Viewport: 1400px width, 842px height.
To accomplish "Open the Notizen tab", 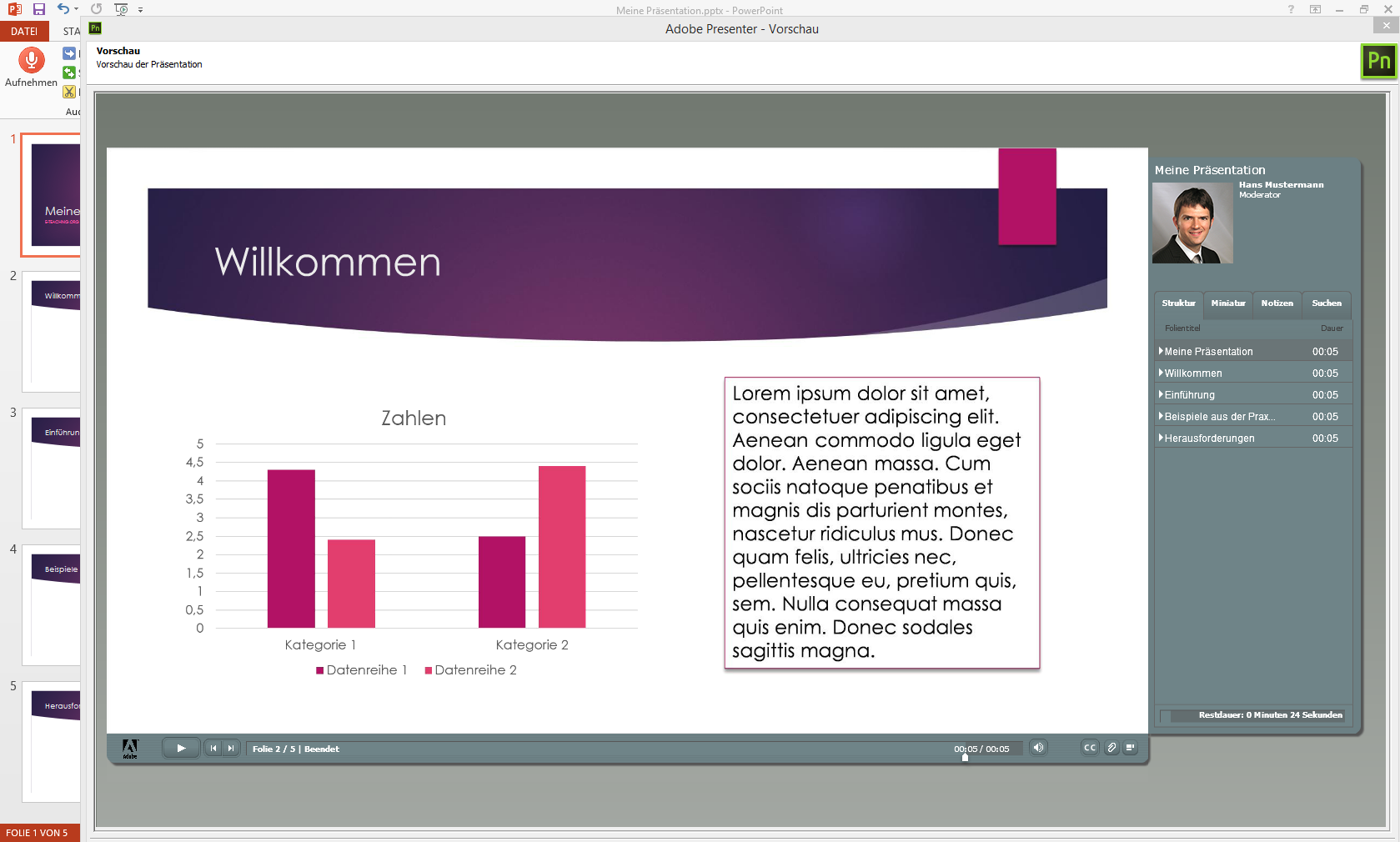I will (x=1277, y=303).
